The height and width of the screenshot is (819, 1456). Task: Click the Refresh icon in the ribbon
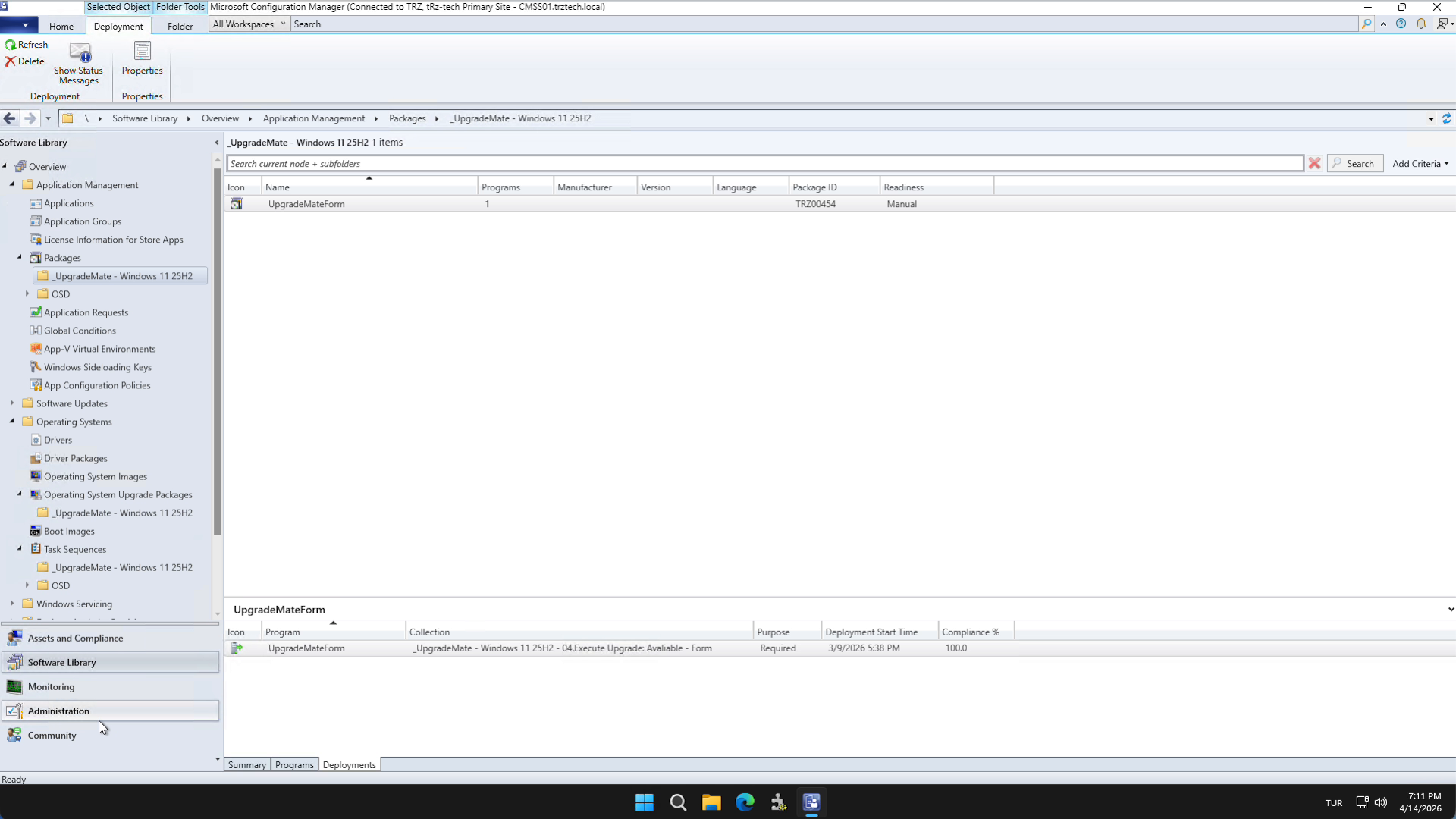[11, 45]
